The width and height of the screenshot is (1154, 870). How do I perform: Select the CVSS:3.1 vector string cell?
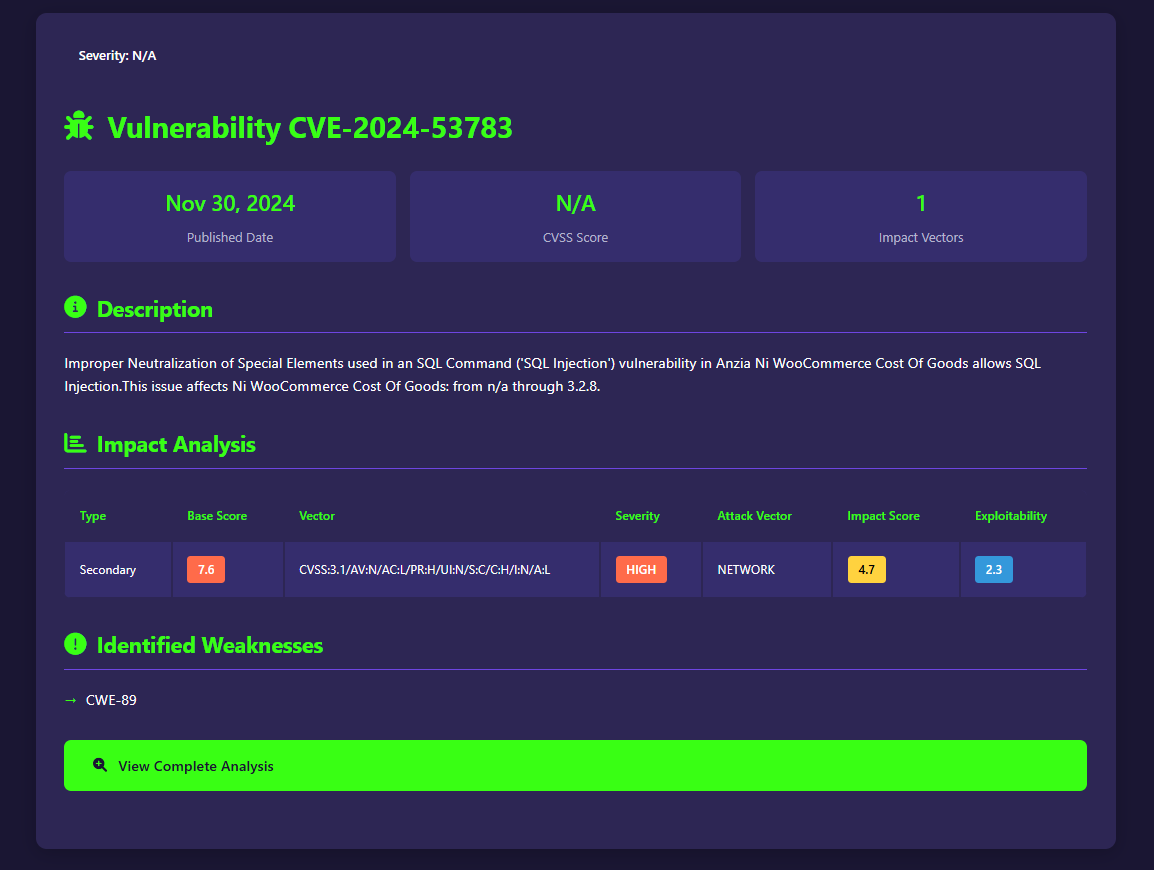[x=442, y=570]
